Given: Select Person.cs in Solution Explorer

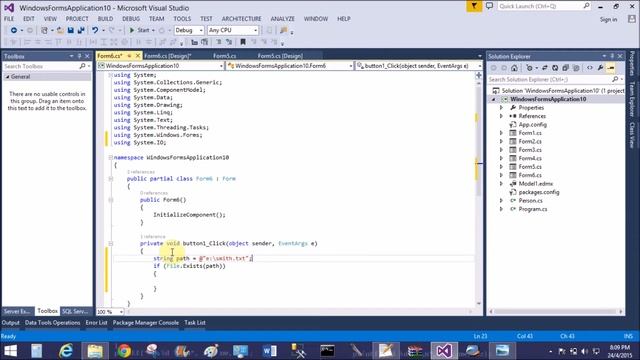Looking at the screenshot, I should tap(531, 201).
